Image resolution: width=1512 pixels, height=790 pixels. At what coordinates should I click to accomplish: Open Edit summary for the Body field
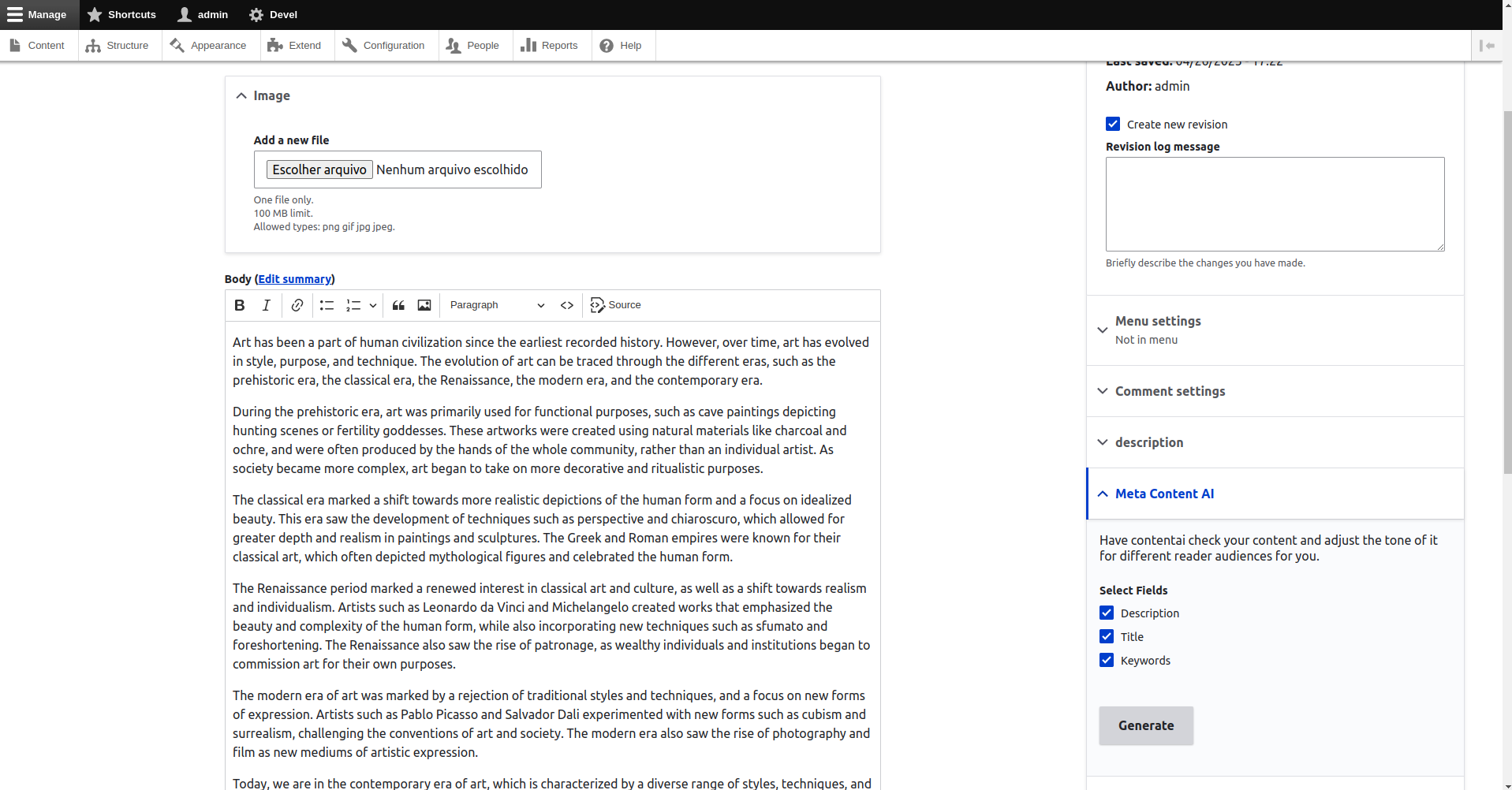293,278
